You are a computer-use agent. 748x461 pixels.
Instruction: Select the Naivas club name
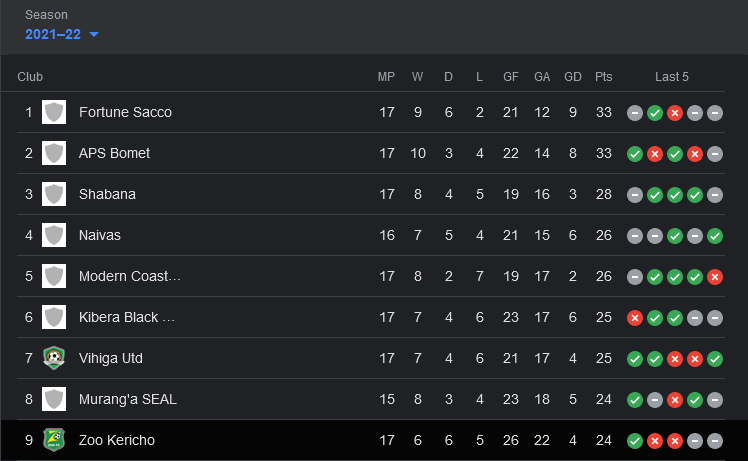click(x=100, y=235)
